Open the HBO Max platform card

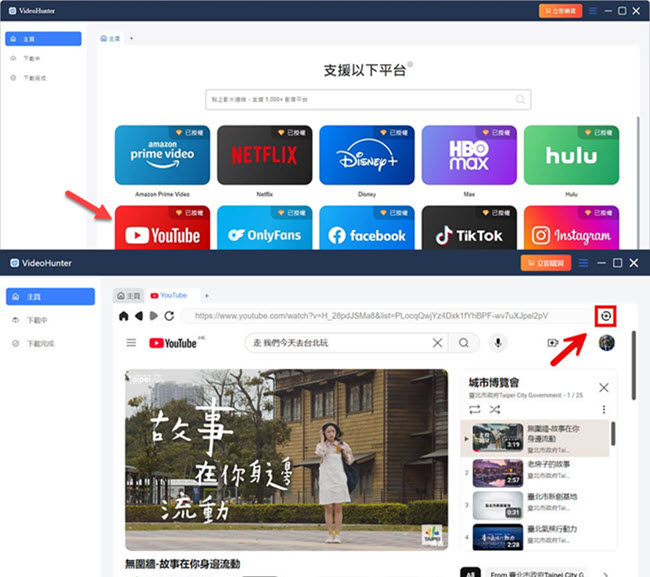tap(469, 155)
